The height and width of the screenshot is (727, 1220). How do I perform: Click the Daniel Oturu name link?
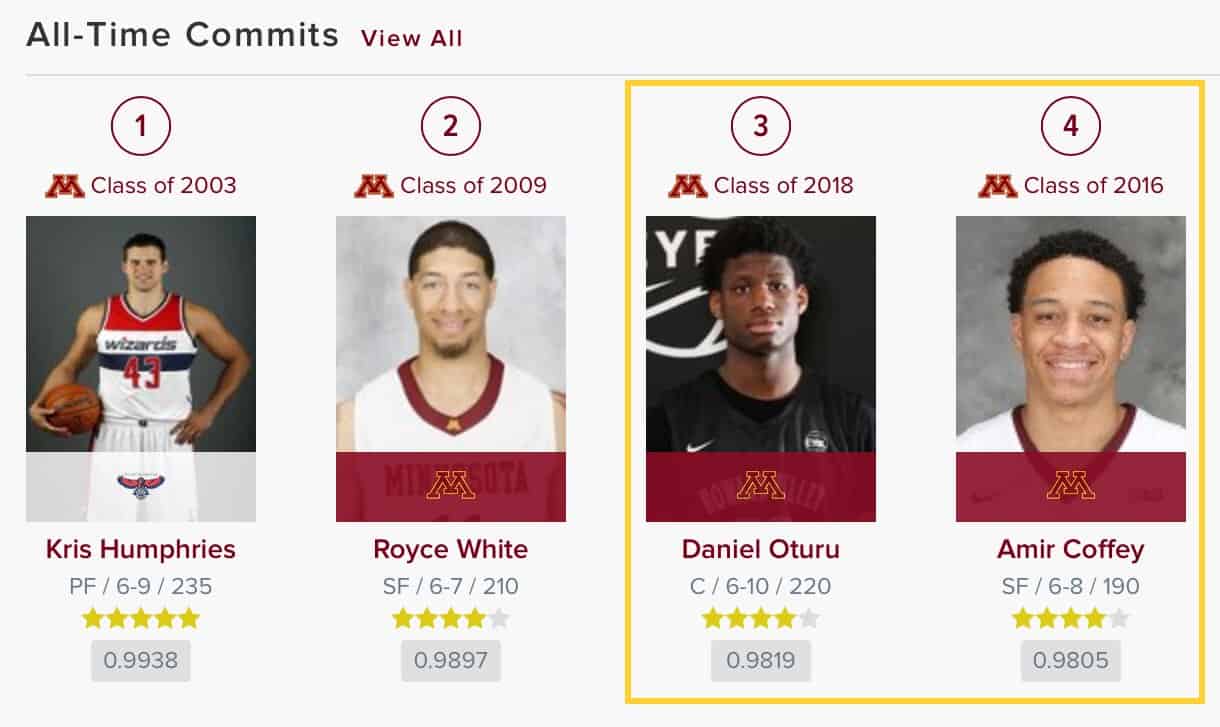761,549
